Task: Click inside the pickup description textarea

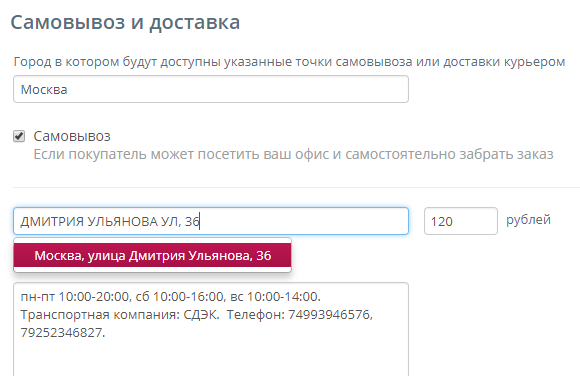Action: (x=211, y=329)
